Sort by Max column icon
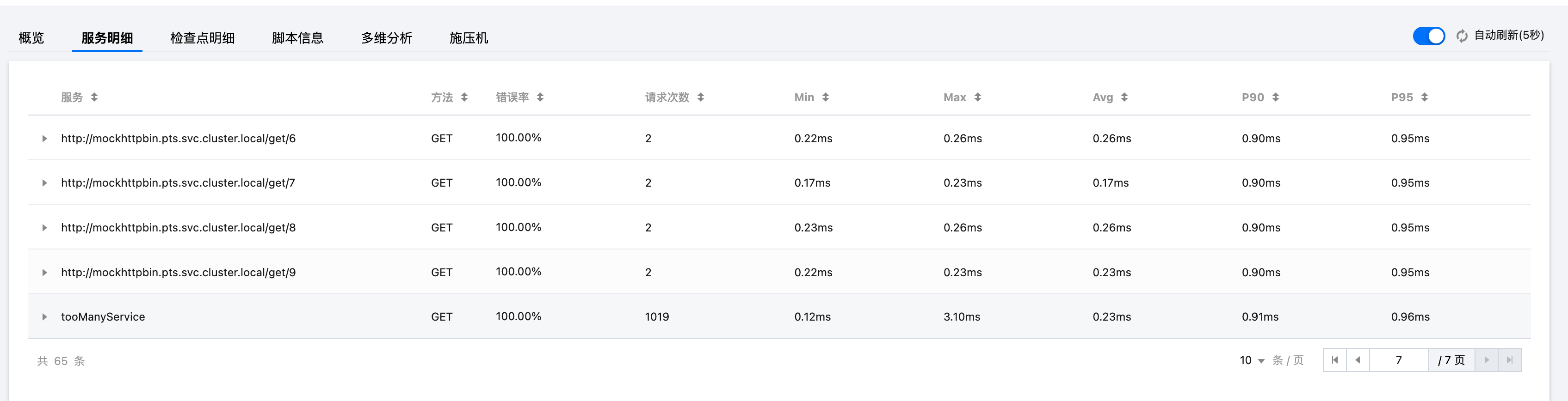This screenshot has height=401, width=1568. tap(977, 97)
